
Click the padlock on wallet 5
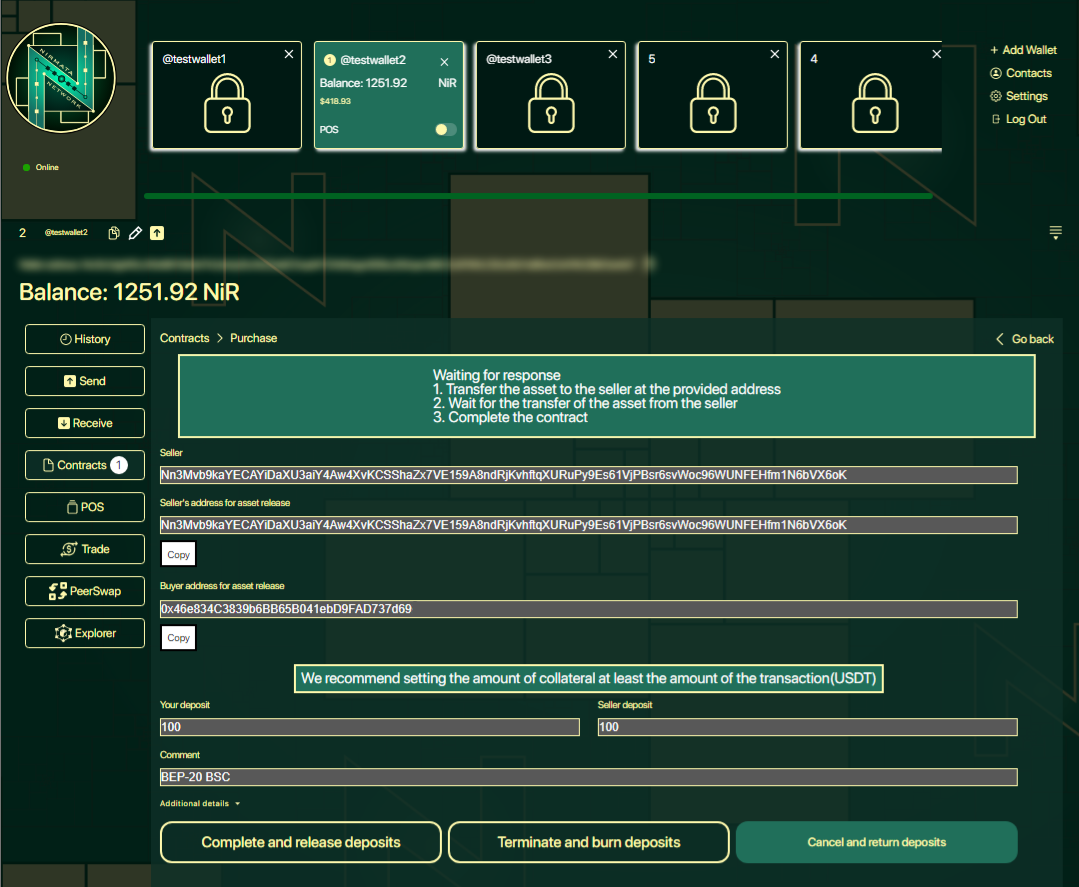tap(712, 103)
